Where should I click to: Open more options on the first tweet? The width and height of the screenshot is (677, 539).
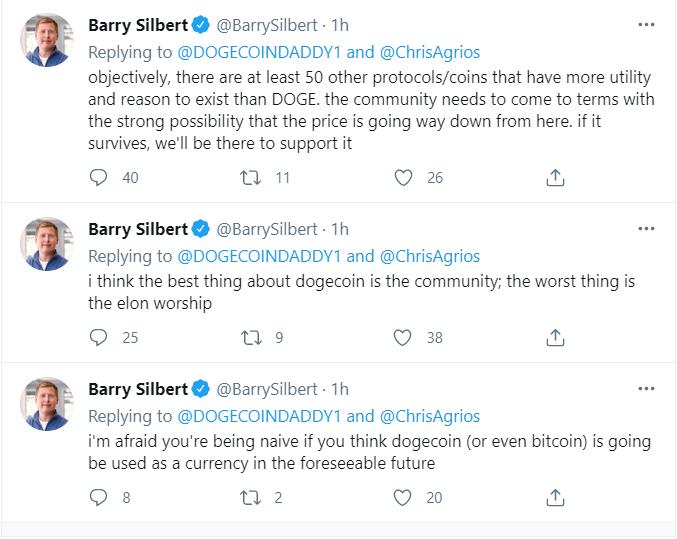(x=646, y=23)
